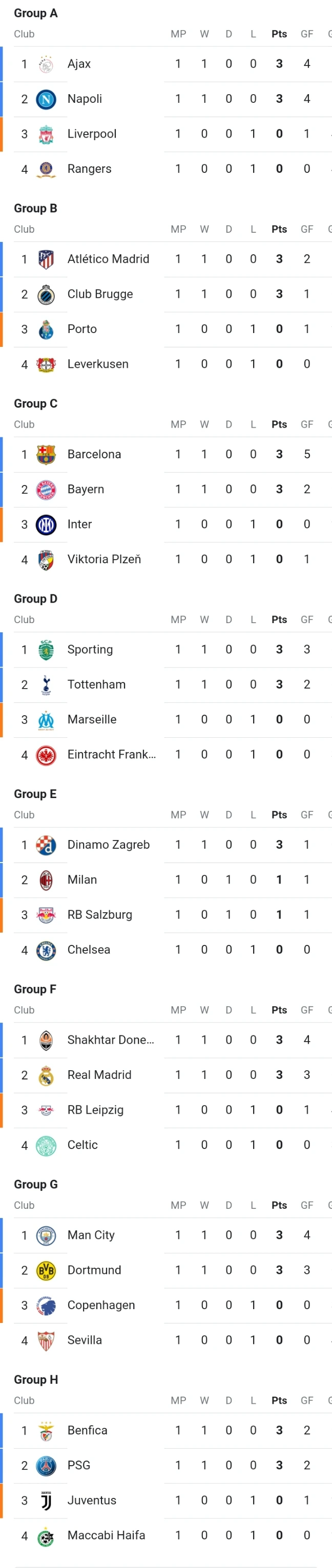Click the Pts column header in Group A
The image size is (332, 1568).
(x=279, y=34)
